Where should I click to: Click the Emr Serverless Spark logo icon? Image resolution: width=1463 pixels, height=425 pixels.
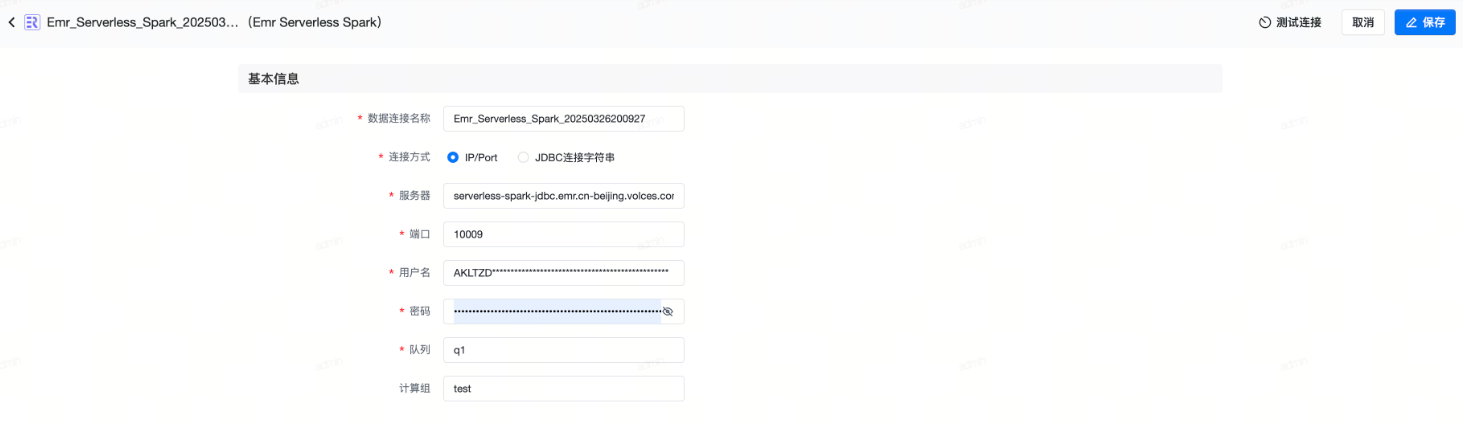pos(32,22)
